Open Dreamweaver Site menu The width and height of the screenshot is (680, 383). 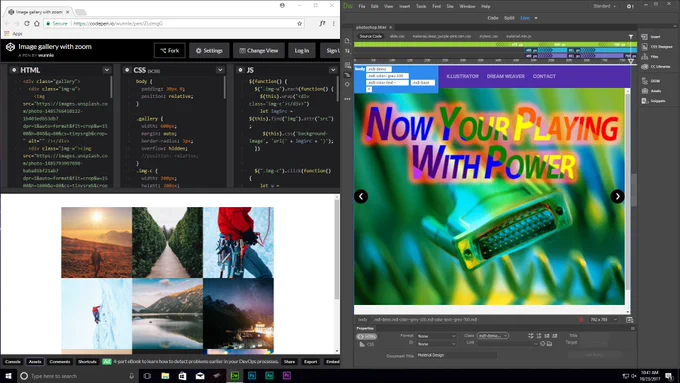450,6
